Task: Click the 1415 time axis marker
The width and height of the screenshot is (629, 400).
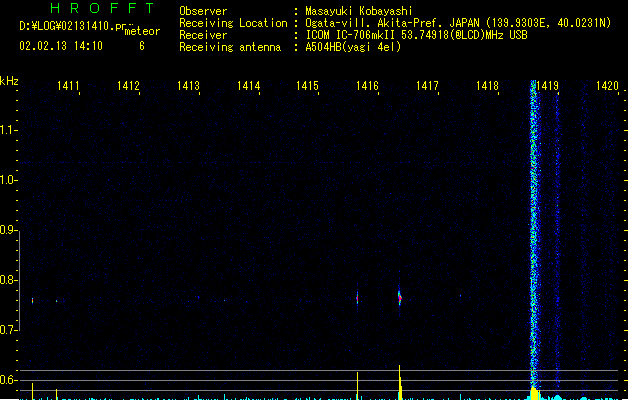Action: pyautogui.click(x=307, y=86)
